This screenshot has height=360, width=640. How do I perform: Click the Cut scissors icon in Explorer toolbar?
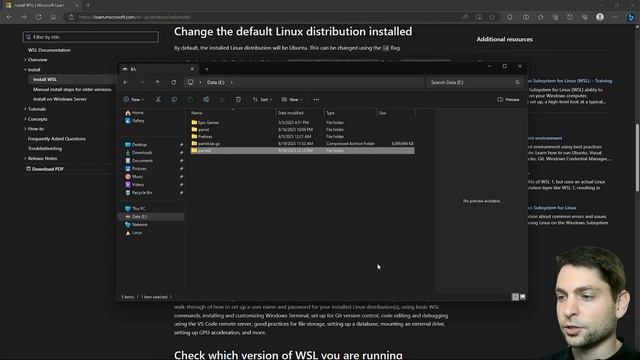[158, 100]
